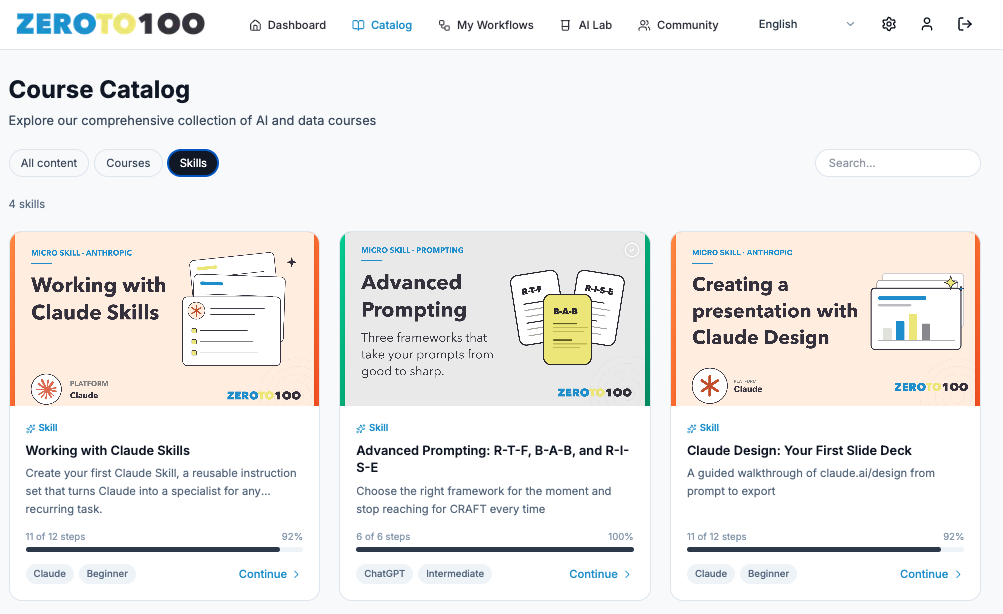Continue Working with Claude Skills
Image resolution: width=1003 pixels, height=614 pixels.
point(269,574)
